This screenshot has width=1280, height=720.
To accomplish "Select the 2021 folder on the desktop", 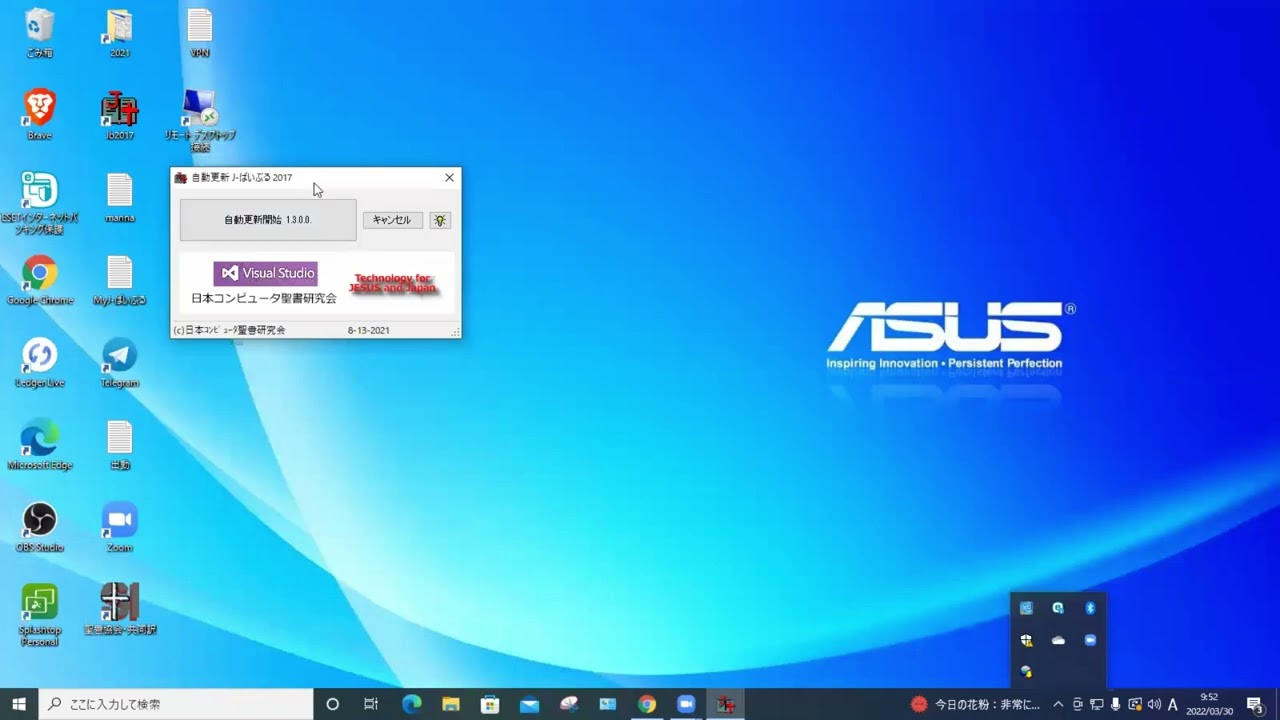I will pos(120,33).
